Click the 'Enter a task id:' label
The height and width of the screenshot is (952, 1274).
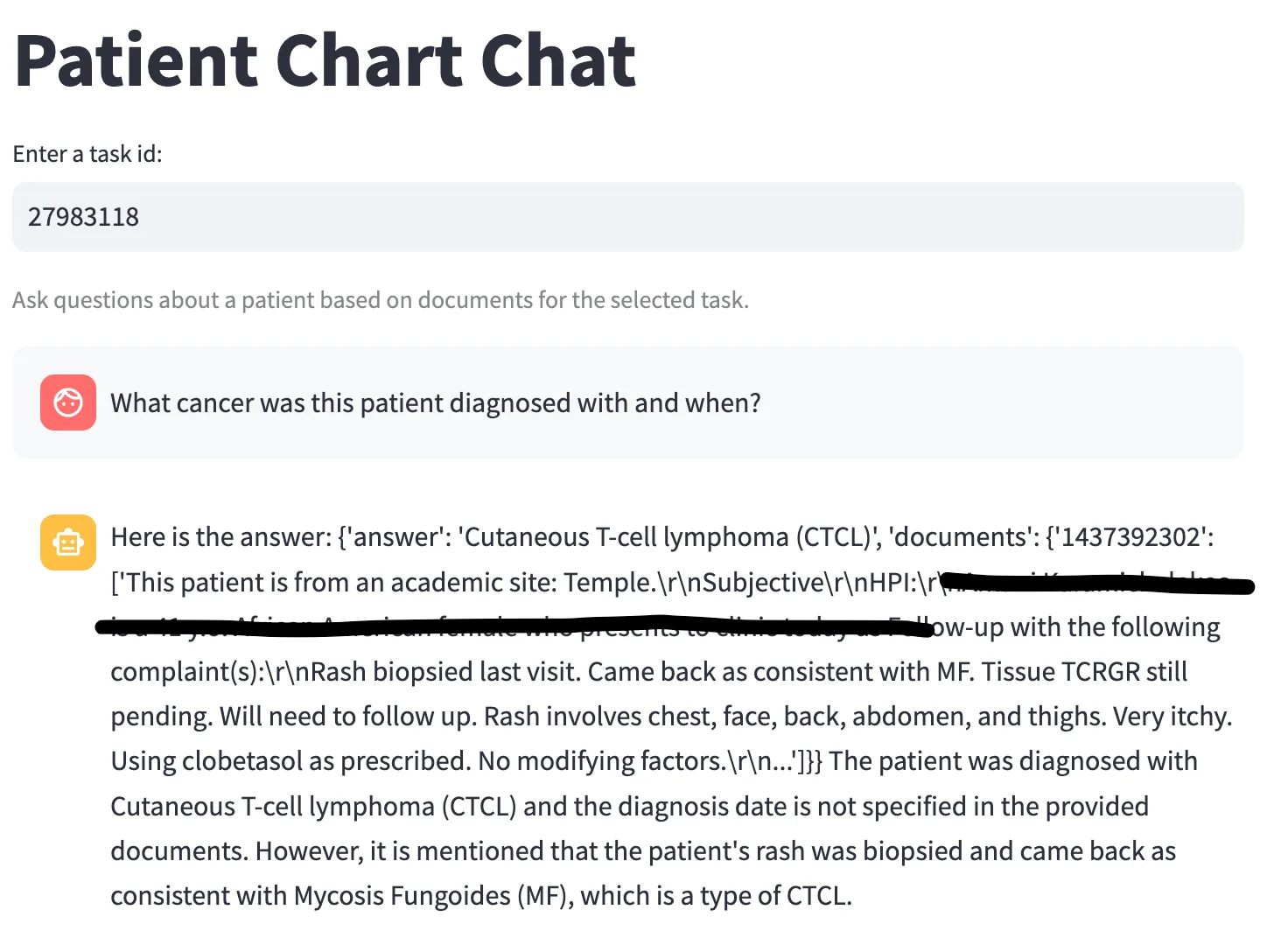point(87,154)
